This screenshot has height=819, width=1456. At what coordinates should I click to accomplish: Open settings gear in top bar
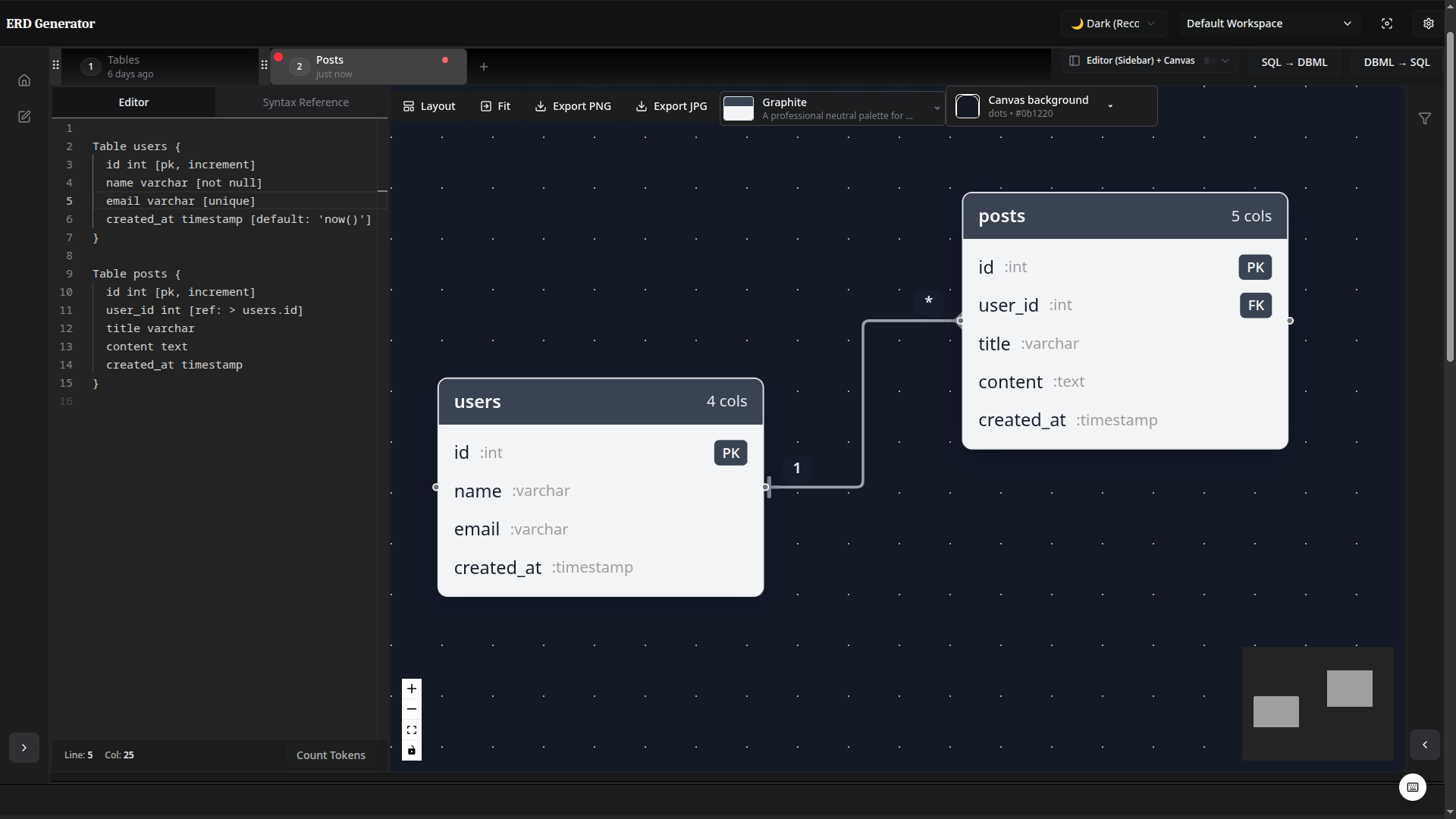[1429, 24]
